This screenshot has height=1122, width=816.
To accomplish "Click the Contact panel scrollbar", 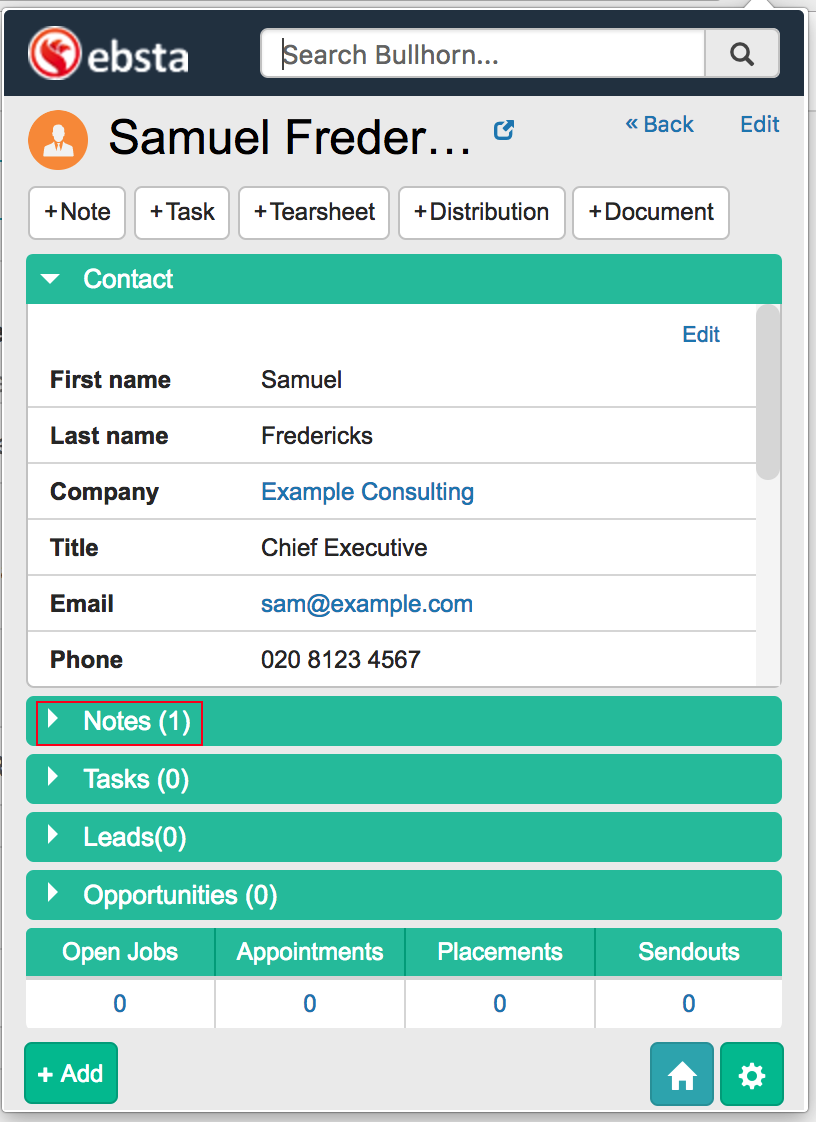I will 767,392.
